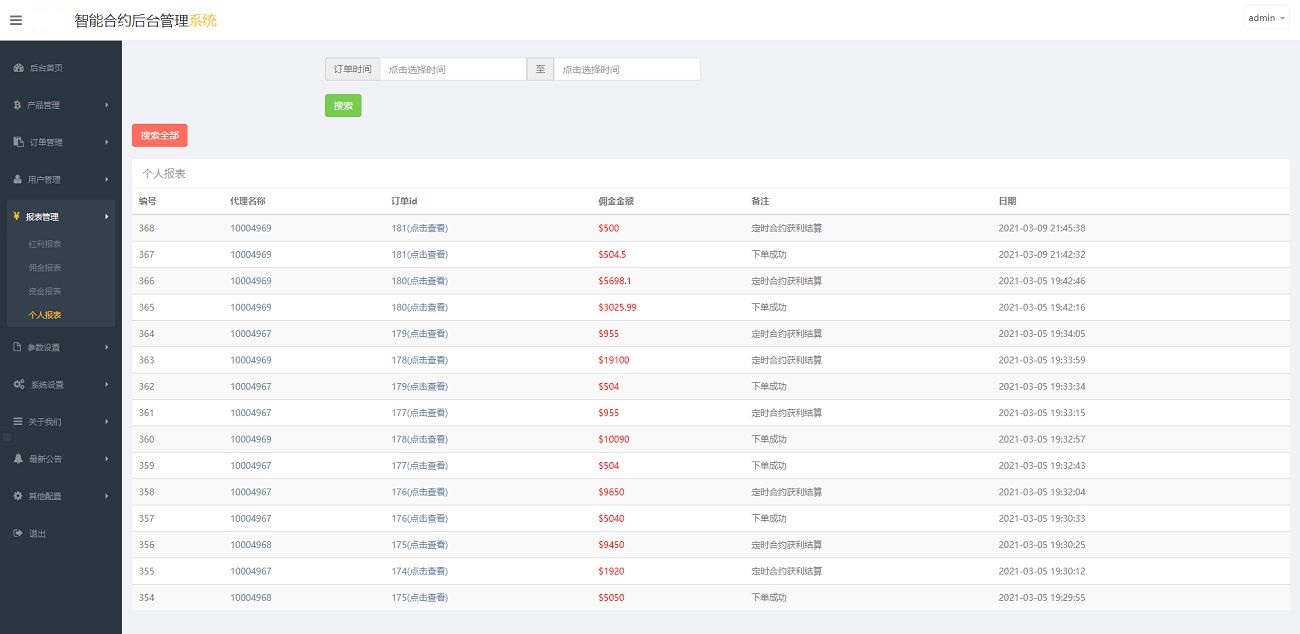Click the gears icon for 系统设置
Screen dimensions: 1300x634
pyautogui.click(x=19, y=384)
